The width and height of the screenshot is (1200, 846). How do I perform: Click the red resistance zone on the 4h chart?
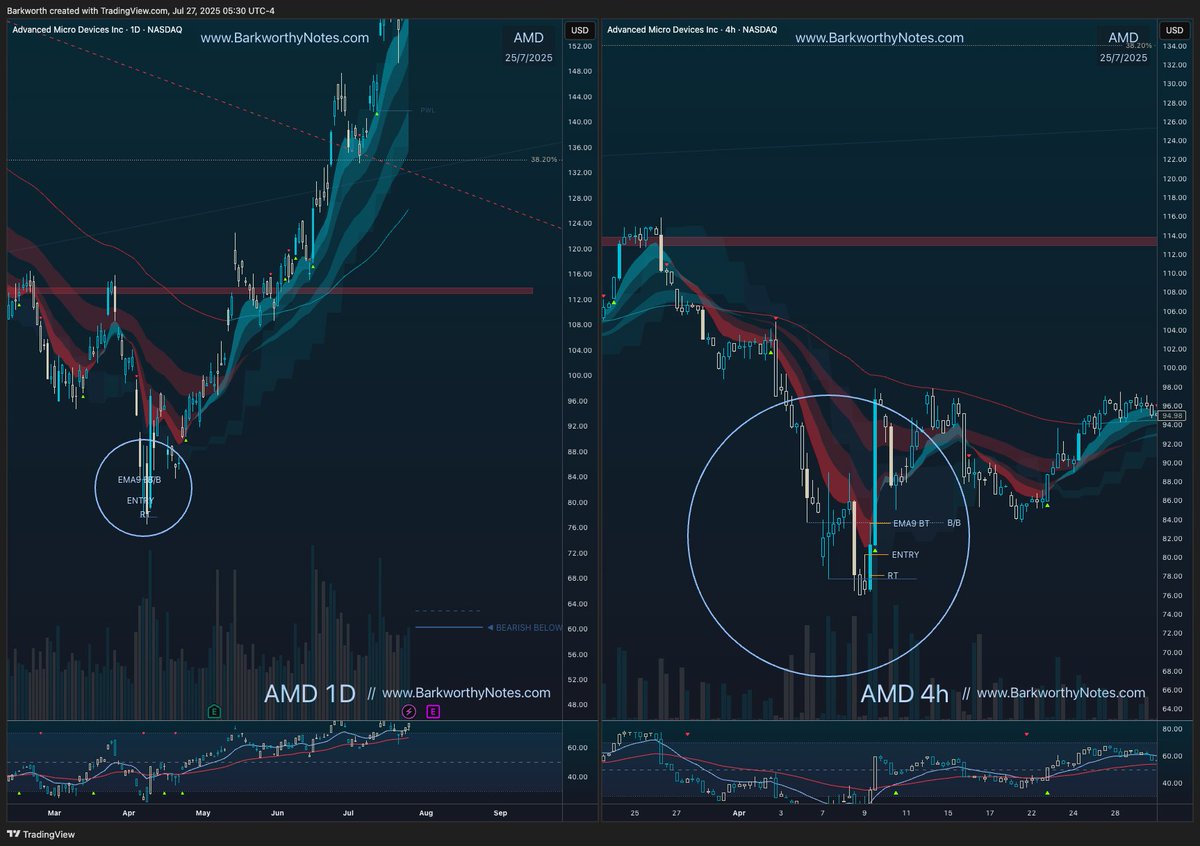(x=878, y=241)
